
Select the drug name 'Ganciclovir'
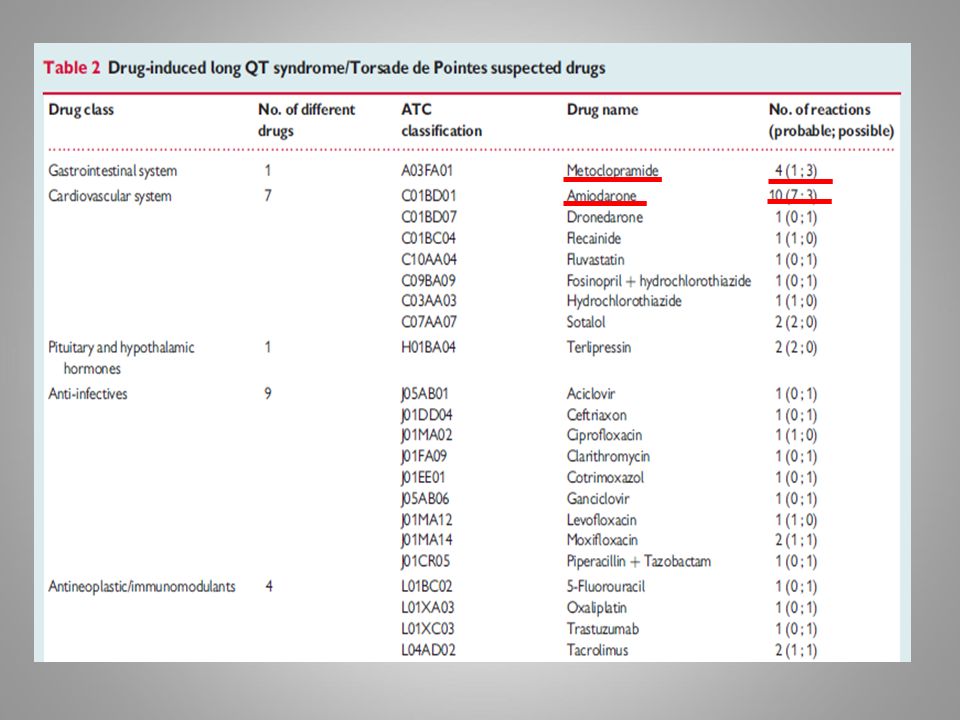[x=598, y=499]
